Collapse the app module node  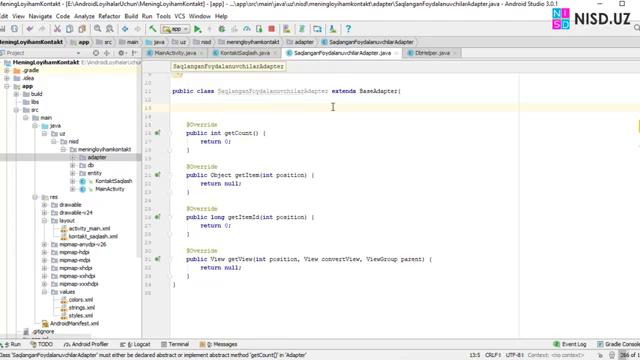pyautogui.click(x=7, y=87)
